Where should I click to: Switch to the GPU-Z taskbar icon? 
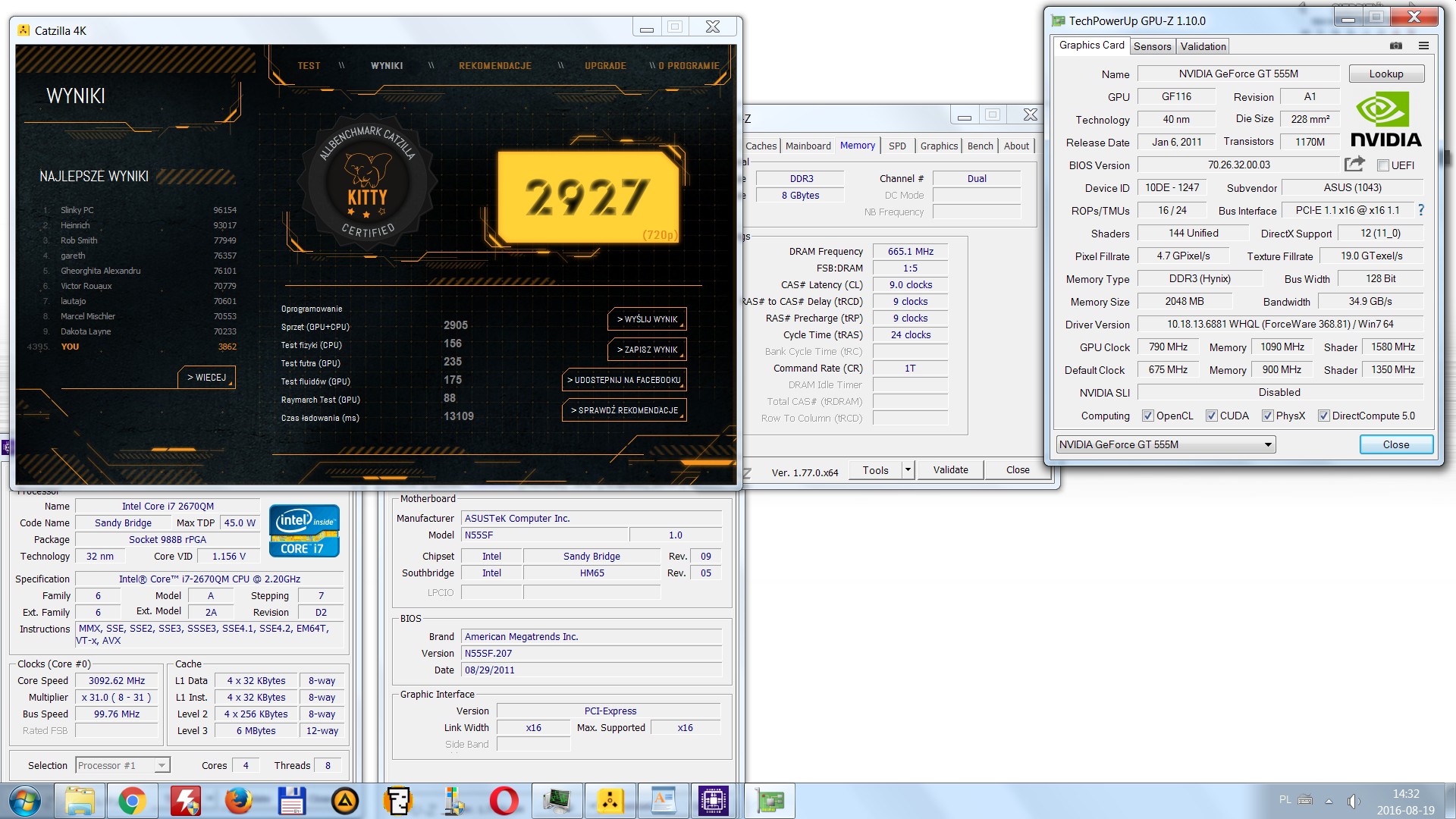click(770, 802)
